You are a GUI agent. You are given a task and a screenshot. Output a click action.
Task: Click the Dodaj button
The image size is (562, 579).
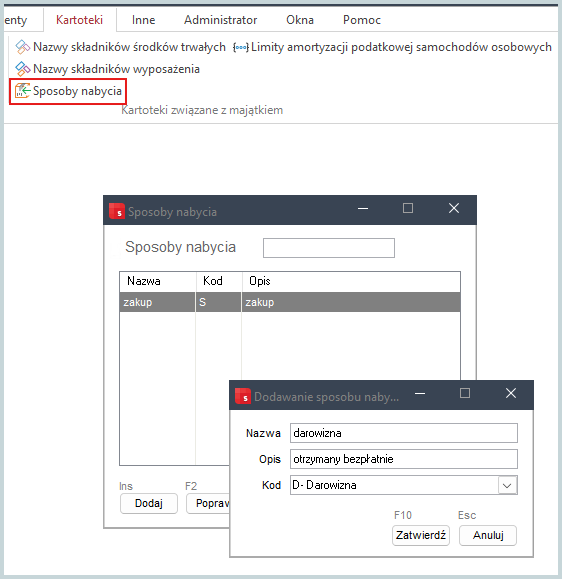click(149, 503)
